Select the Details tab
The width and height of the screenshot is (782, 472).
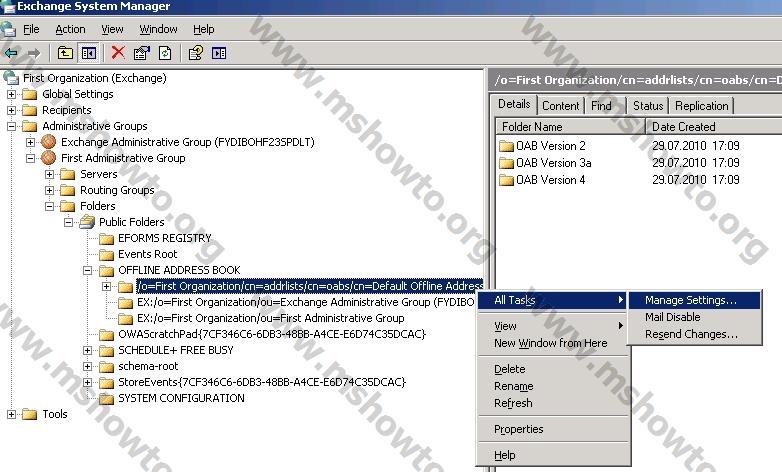click(x=514, y=104)
